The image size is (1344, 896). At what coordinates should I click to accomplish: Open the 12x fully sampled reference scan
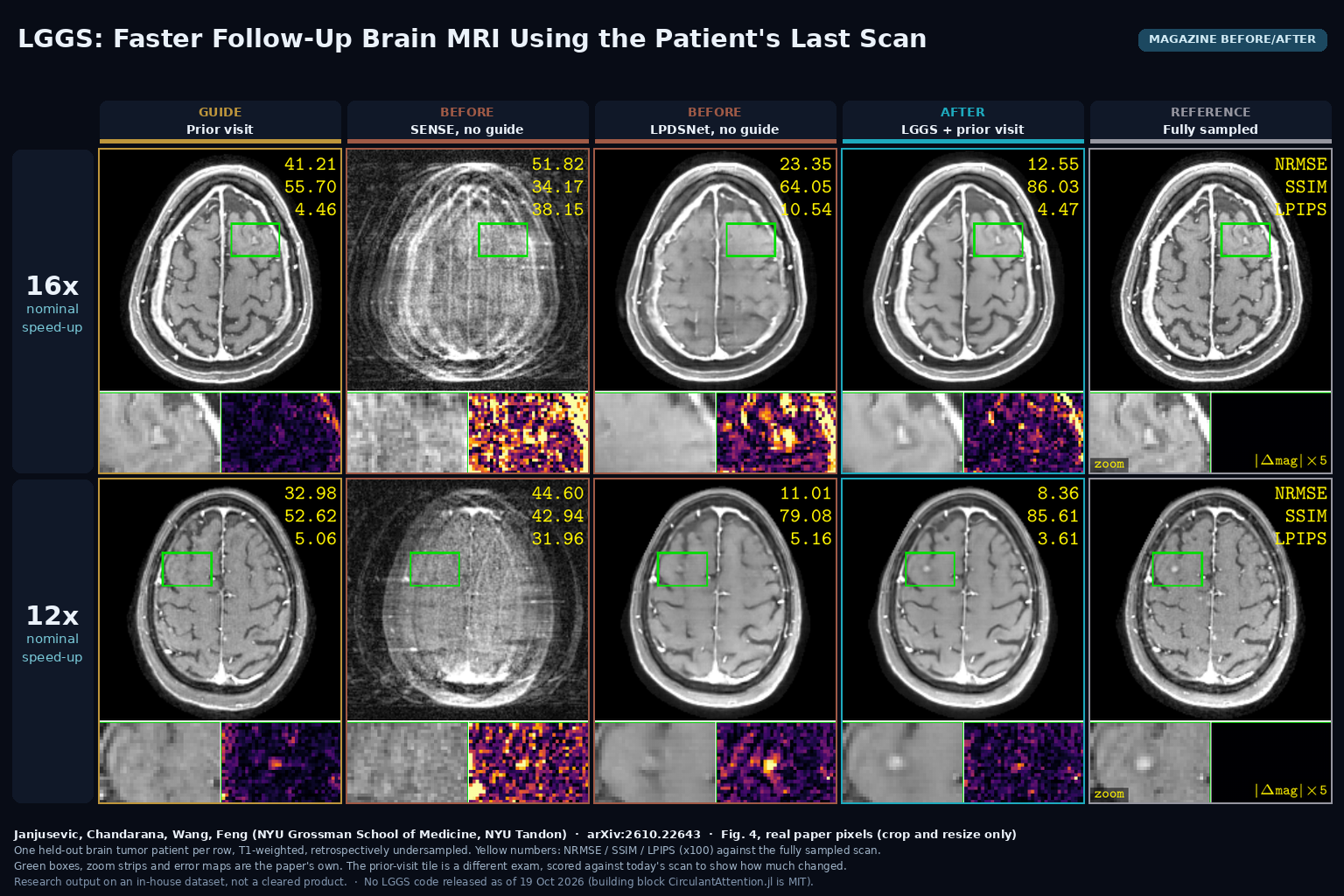(x=1211, y=600)
